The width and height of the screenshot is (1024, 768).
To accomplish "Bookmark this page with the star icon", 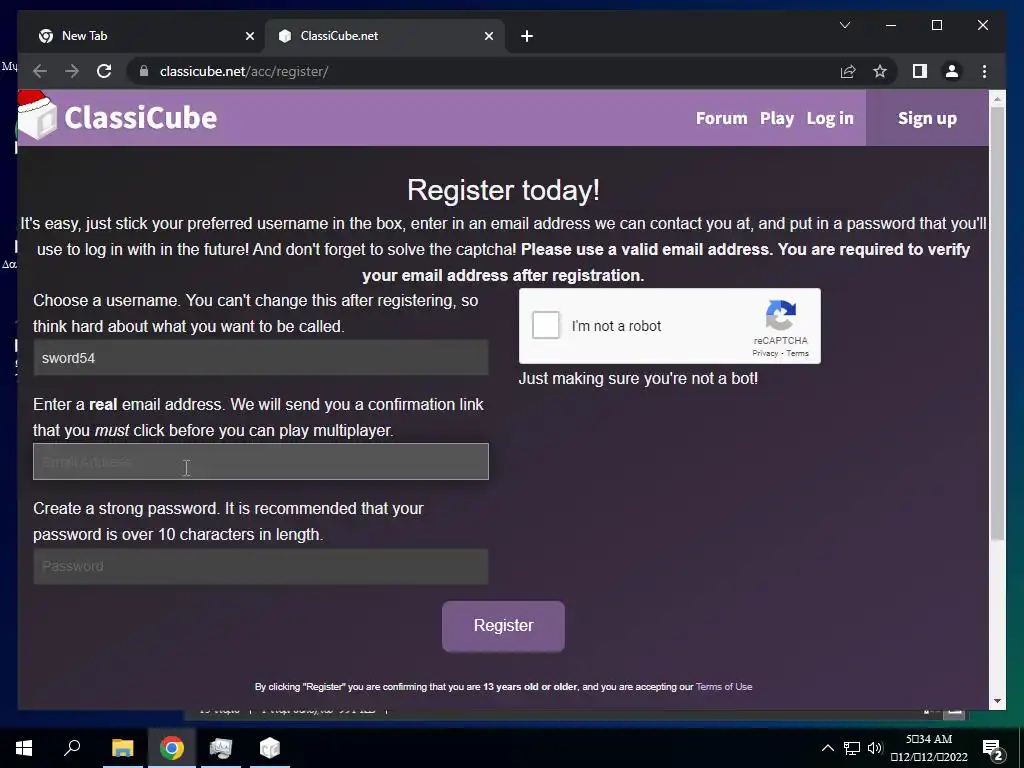I will pyautogui.click(x=880, y=71).
